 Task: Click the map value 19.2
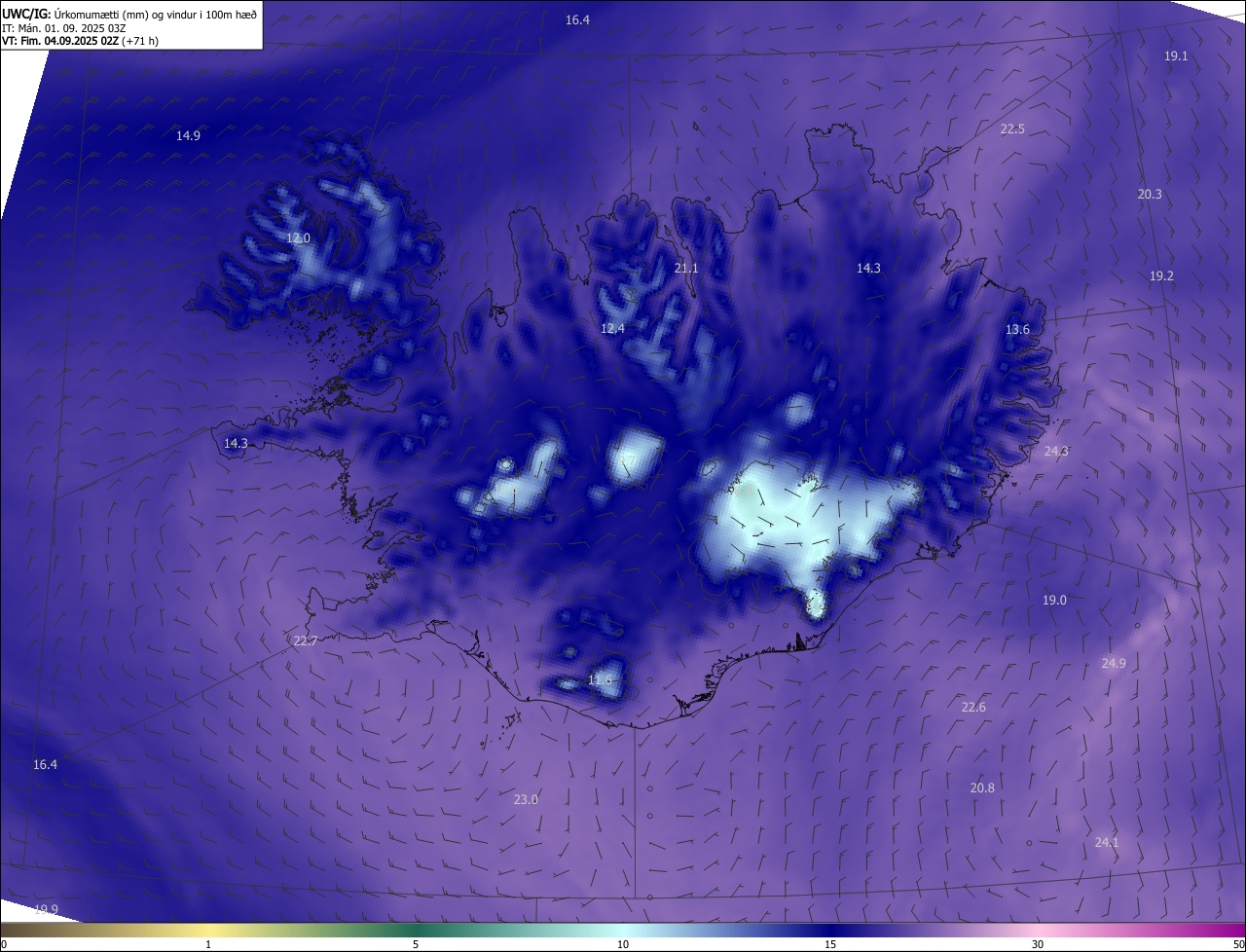click(1161, 276)
